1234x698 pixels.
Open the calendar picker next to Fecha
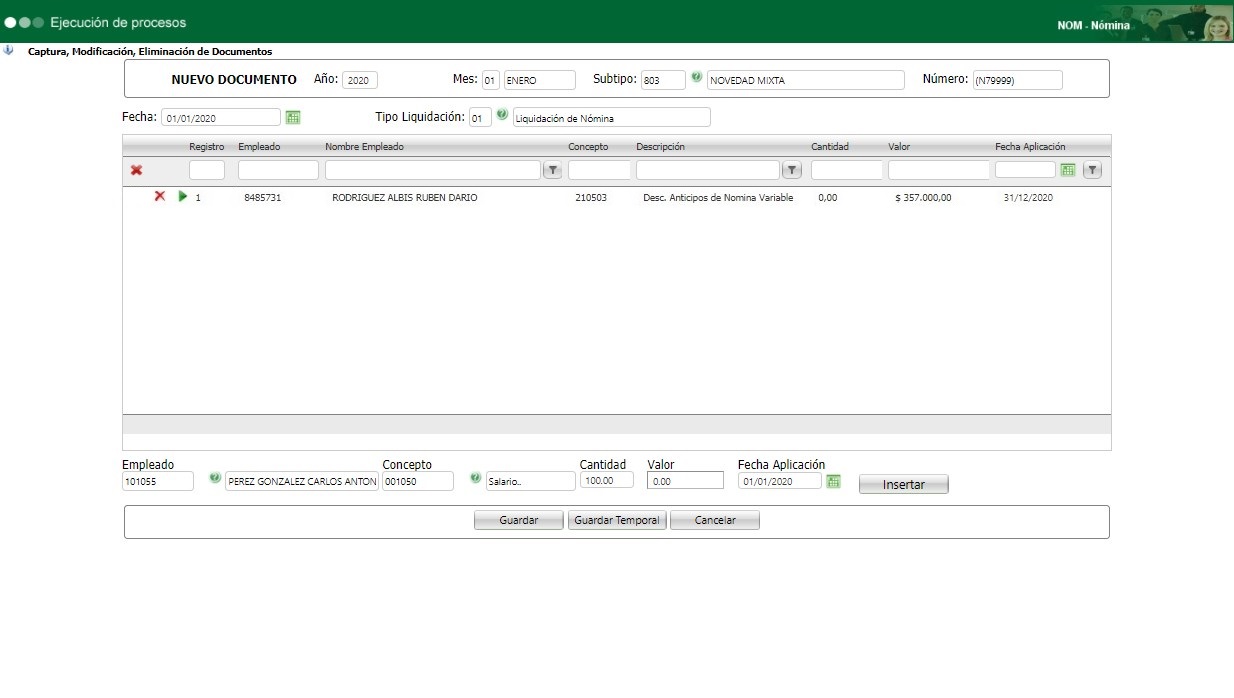click(x=293, y=117)
